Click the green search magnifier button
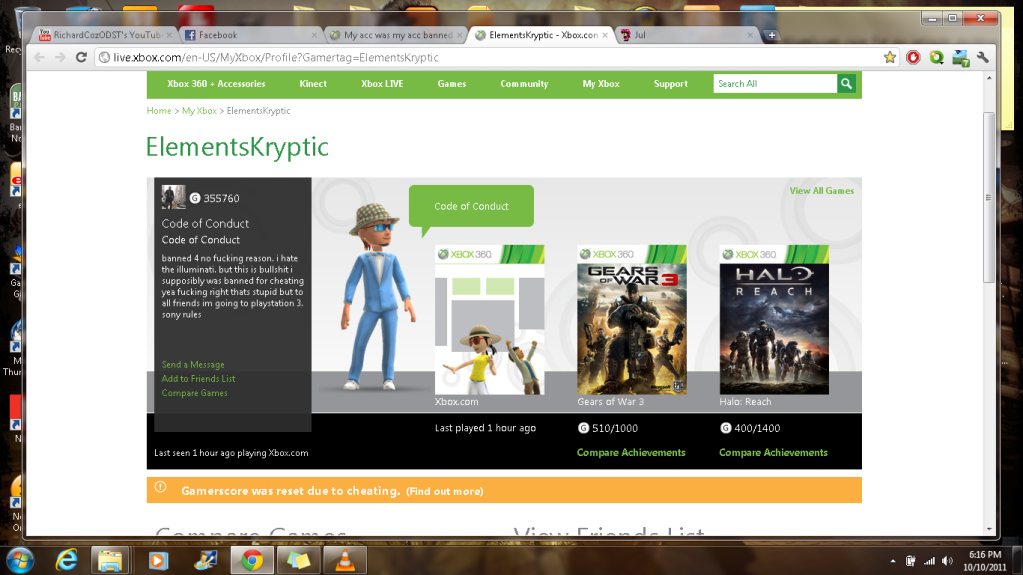 point(846,84)
